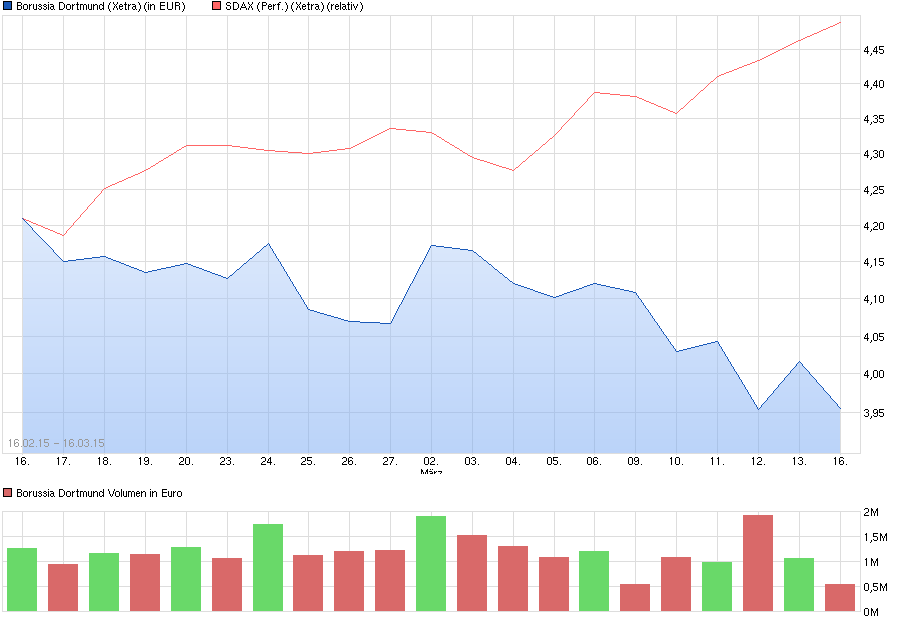
Task: Select the lowest dip of the blue price curve
Action: (757, 409)
